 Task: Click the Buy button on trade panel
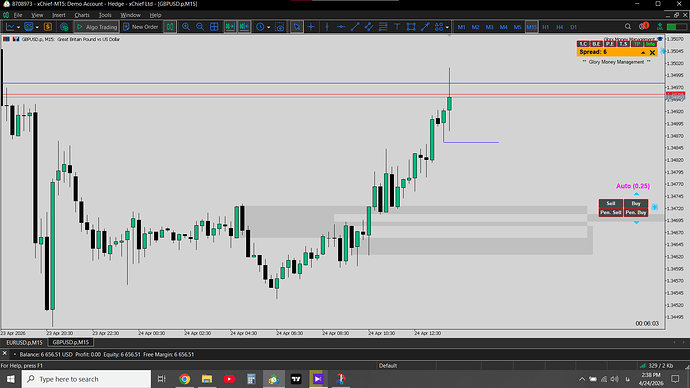[x=636, y=204]
